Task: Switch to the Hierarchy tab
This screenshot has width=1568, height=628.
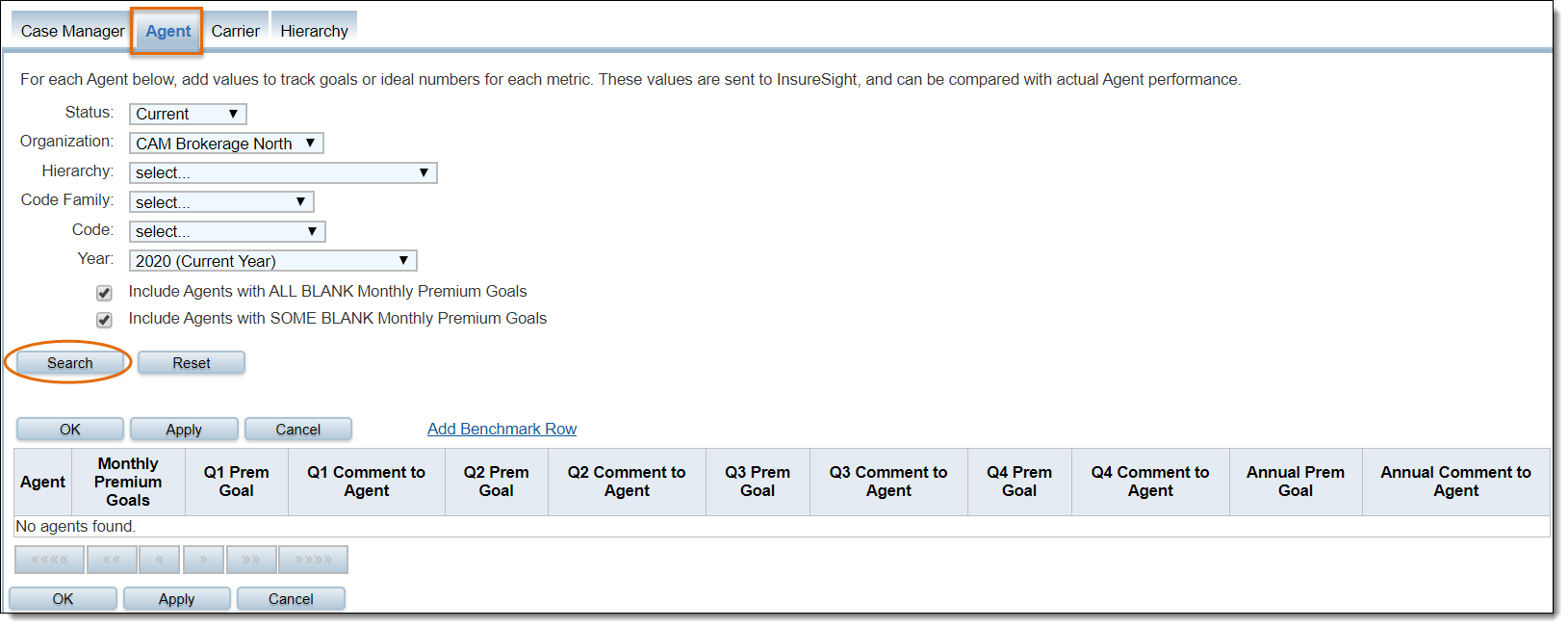Action: coord(314,31)
